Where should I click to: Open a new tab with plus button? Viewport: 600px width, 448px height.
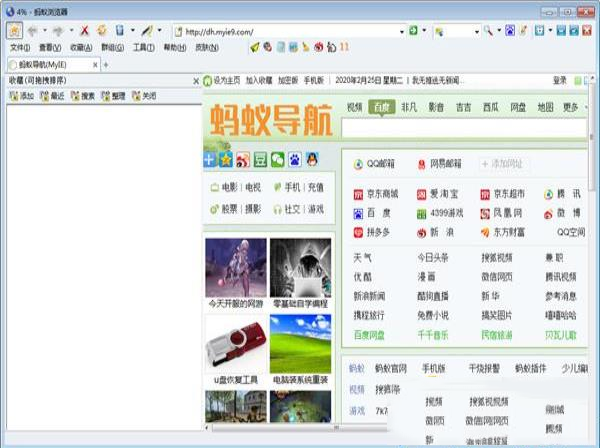(x=106, y=65)
